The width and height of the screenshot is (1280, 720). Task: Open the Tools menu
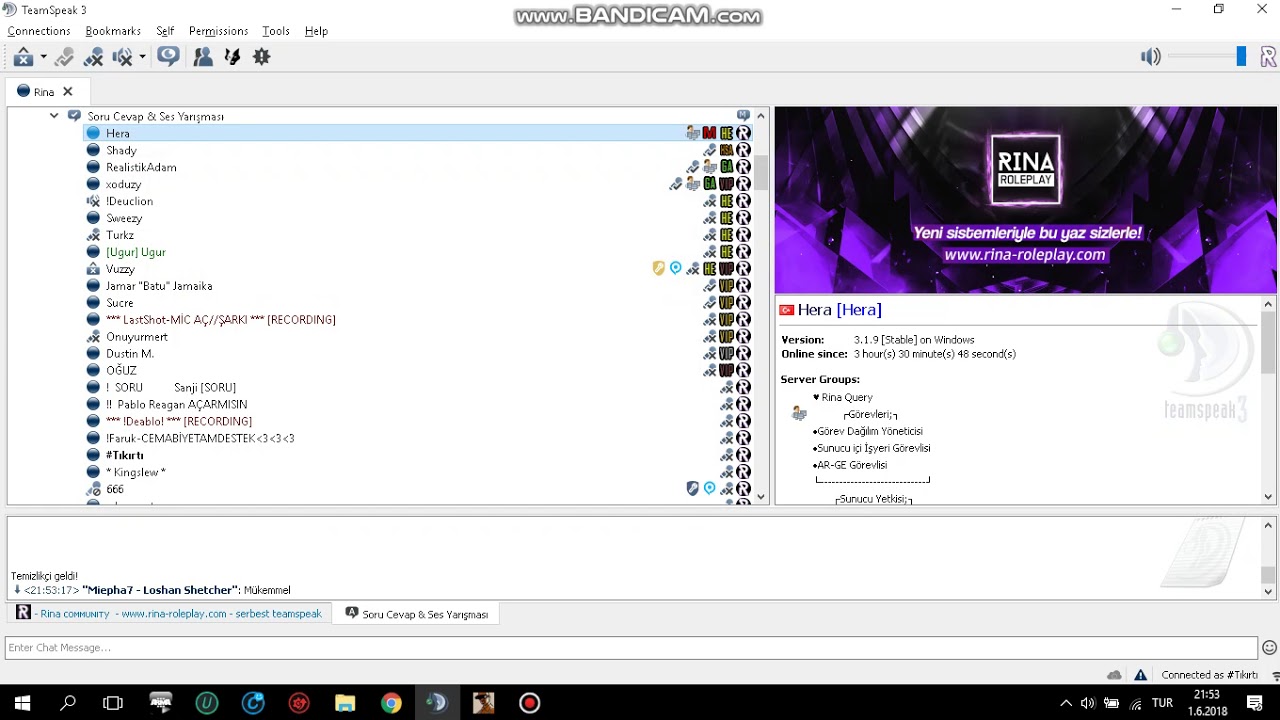pyautogui.click(x=276, y=31)
